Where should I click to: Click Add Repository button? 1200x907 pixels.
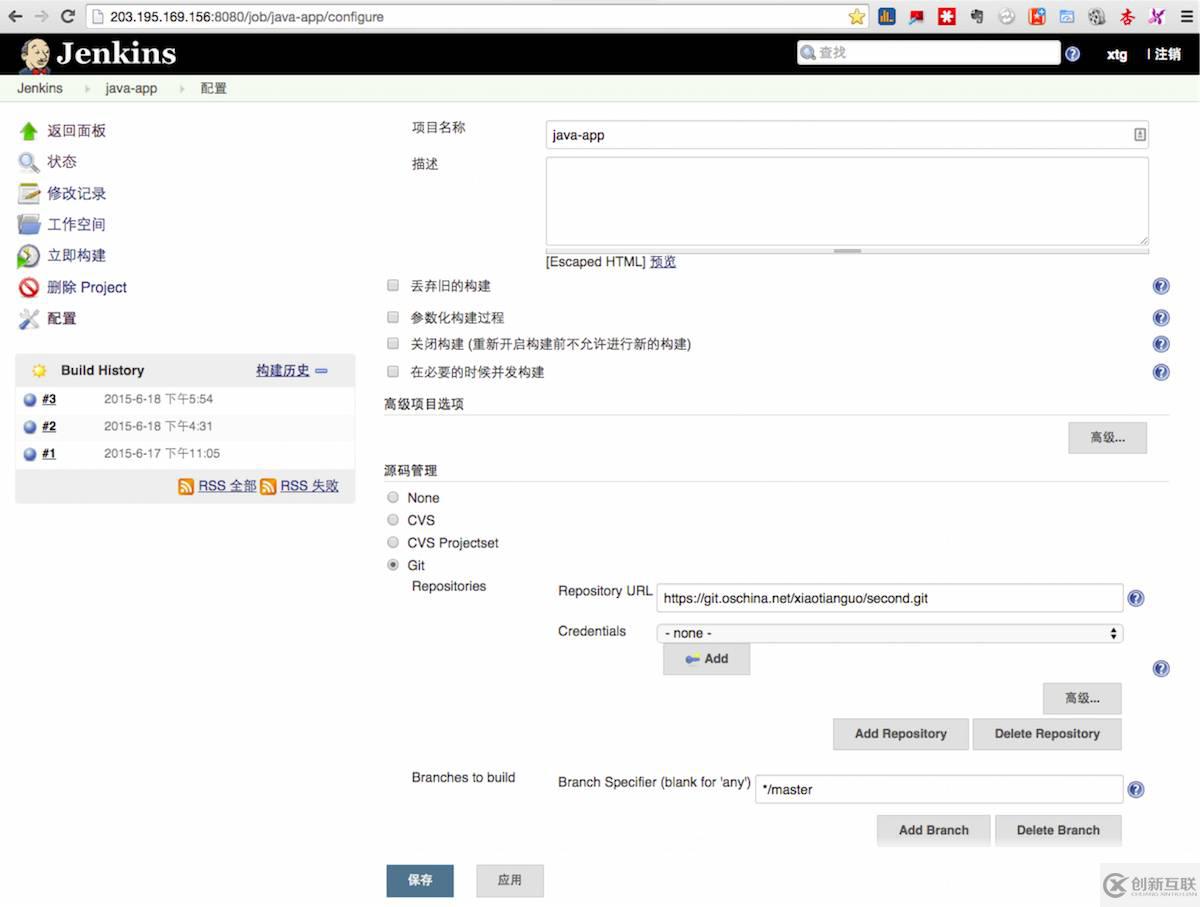click(x=901, y=734)
